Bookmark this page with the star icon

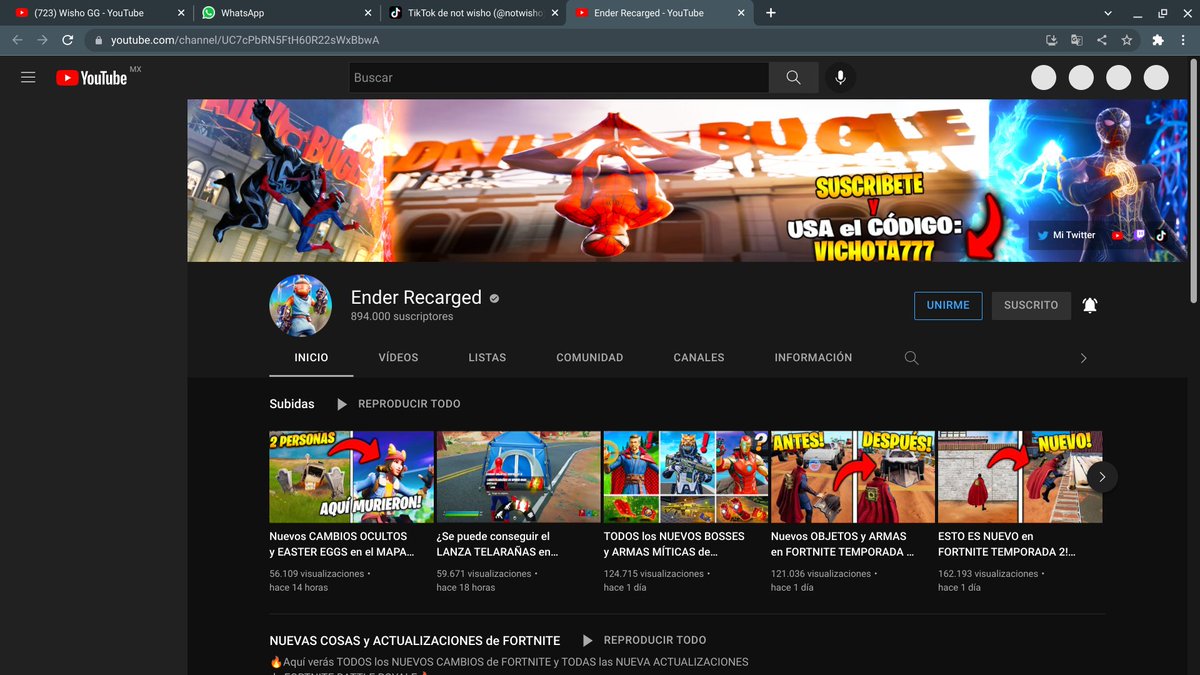point(1127,40)
